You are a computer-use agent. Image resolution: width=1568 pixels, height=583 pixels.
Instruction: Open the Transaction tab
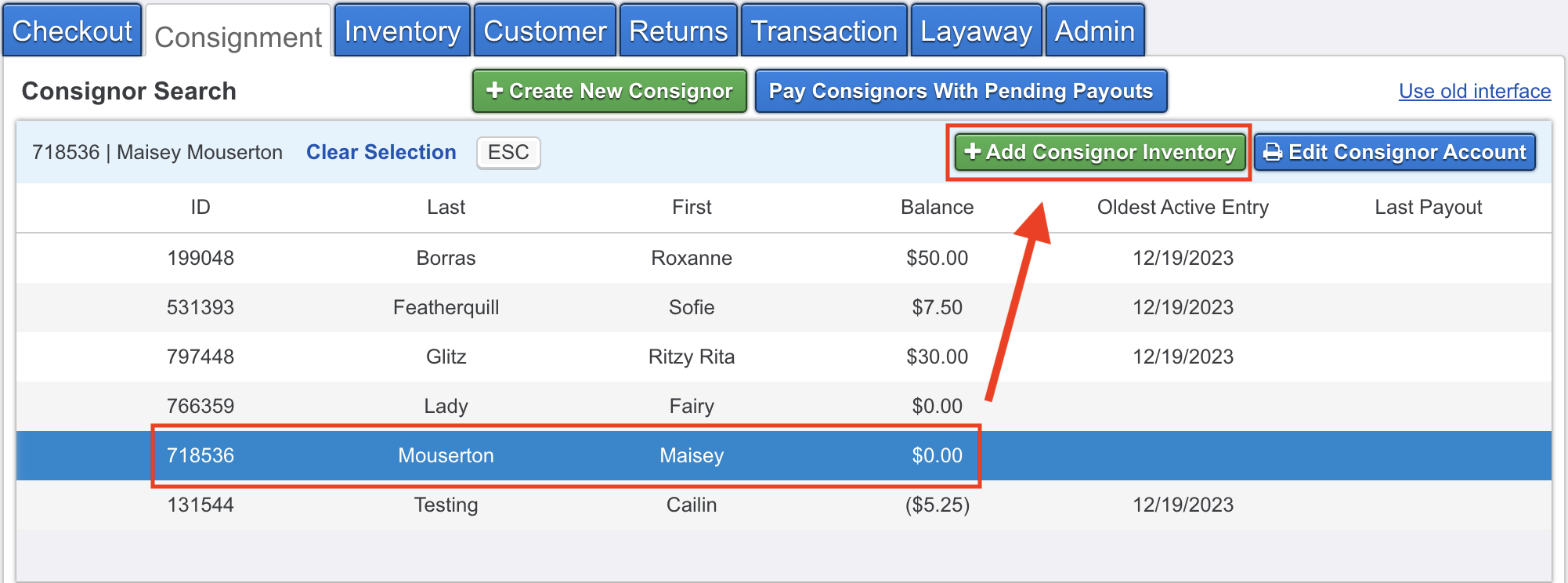pos(824,31)
